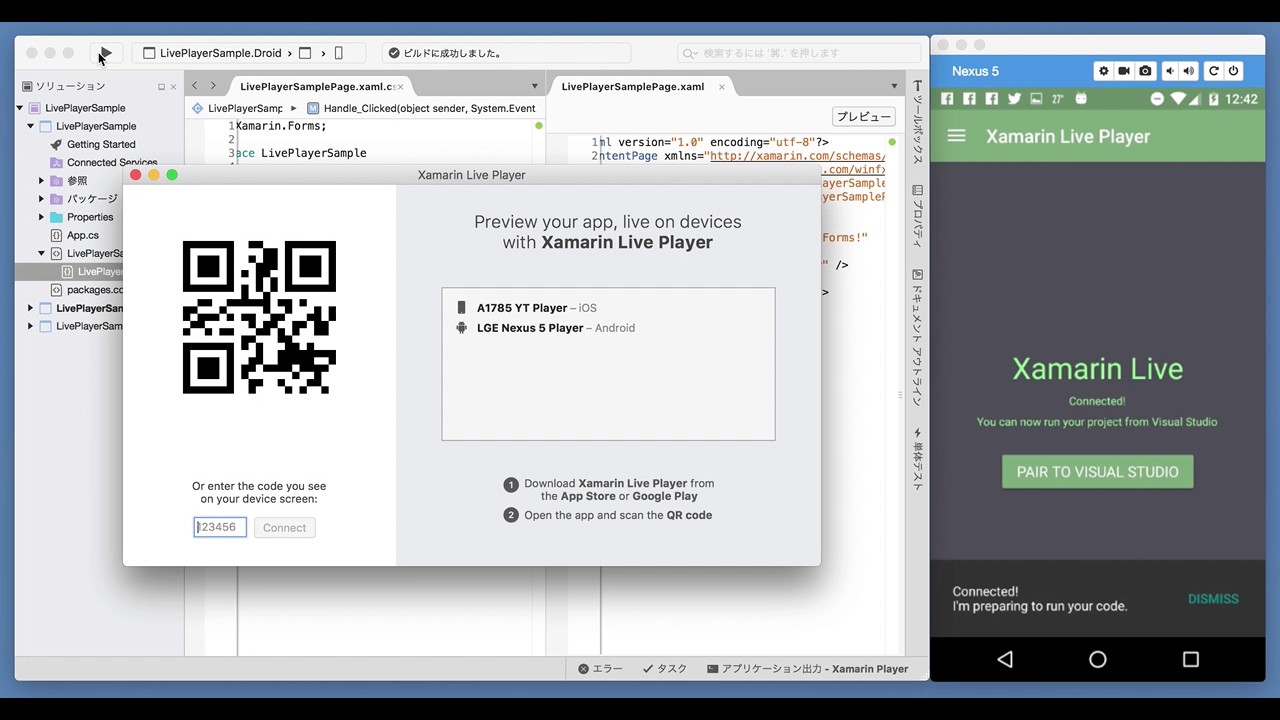Tap the Android home circle button

(x=1098, y=659)
